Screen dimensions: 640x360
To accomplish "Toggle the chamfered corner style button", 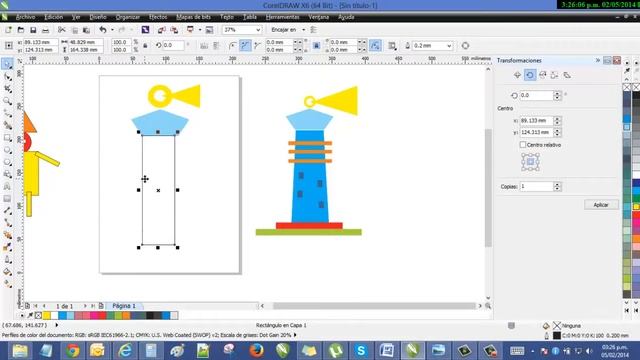I will click(257, 46).
